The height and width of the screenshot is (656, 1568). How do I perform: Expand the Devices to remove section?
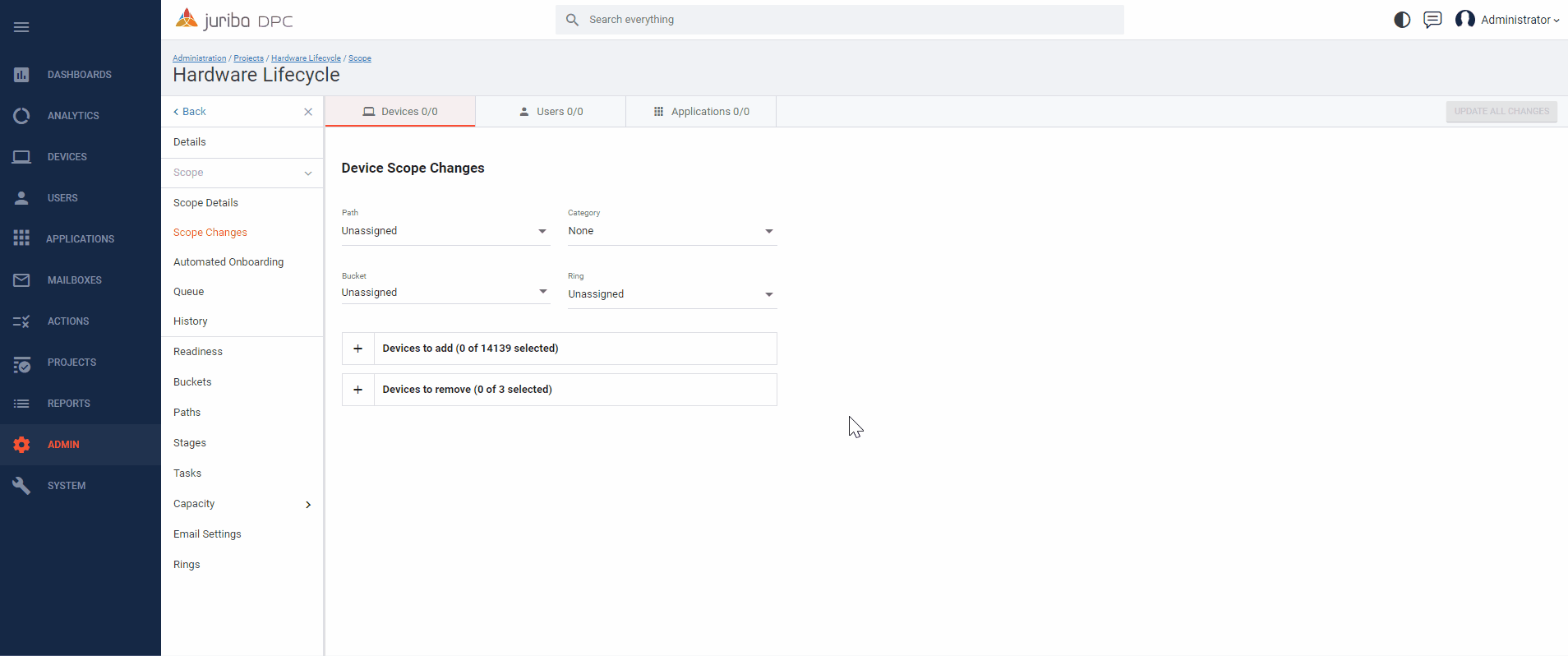(x=358, y=390)
